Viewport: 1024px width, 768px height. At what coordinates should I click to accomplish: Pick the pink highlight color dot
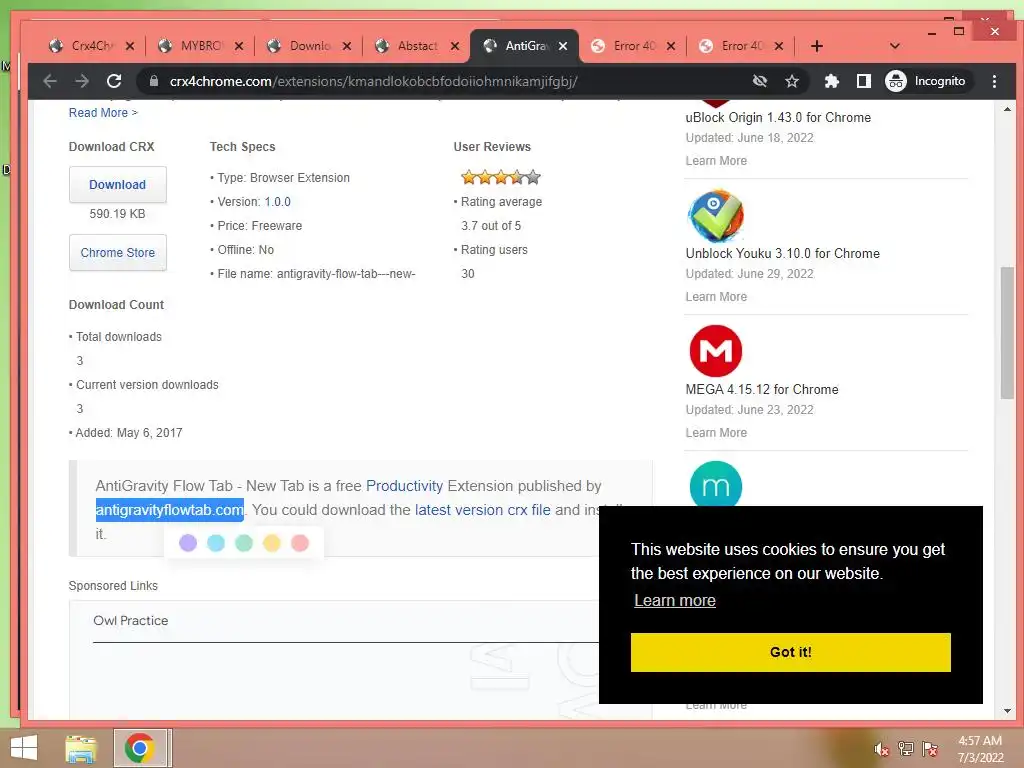tap(300, 543)
